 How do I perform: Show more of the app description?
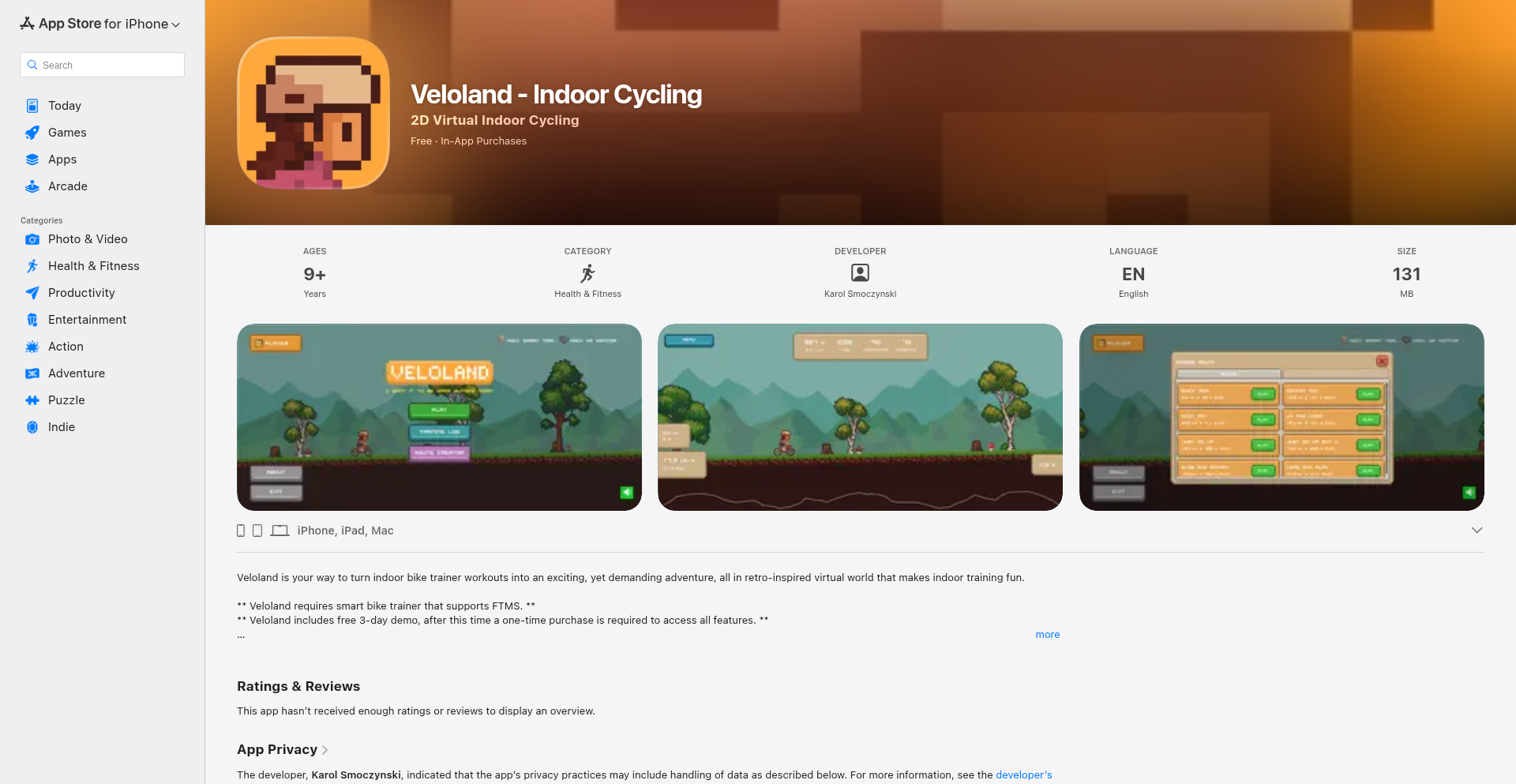(1048, 635)
